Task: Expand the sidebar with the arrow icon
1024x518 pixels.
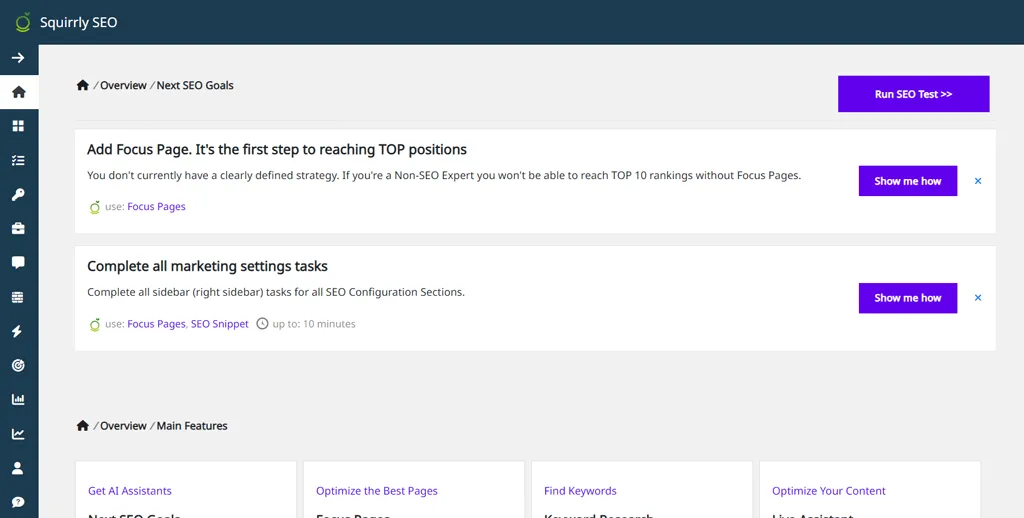Action: coord(18,57)
